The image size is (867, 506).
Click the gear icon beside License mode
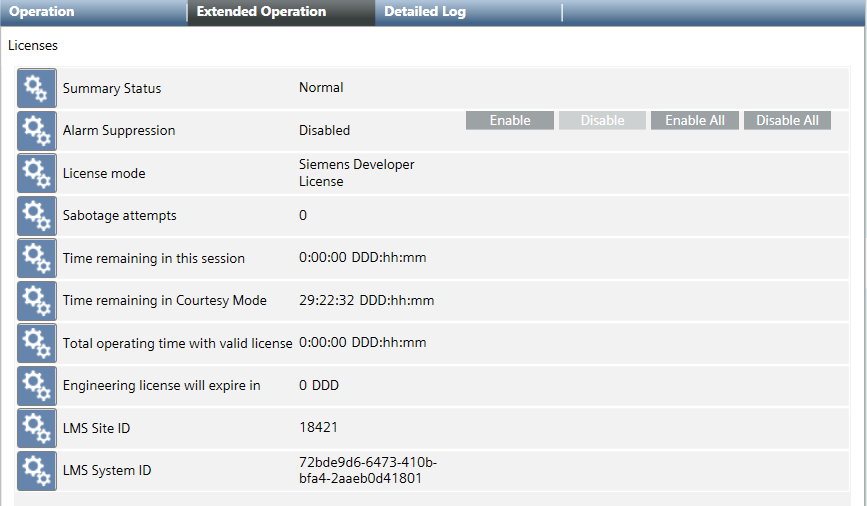(x=37, y=173)
